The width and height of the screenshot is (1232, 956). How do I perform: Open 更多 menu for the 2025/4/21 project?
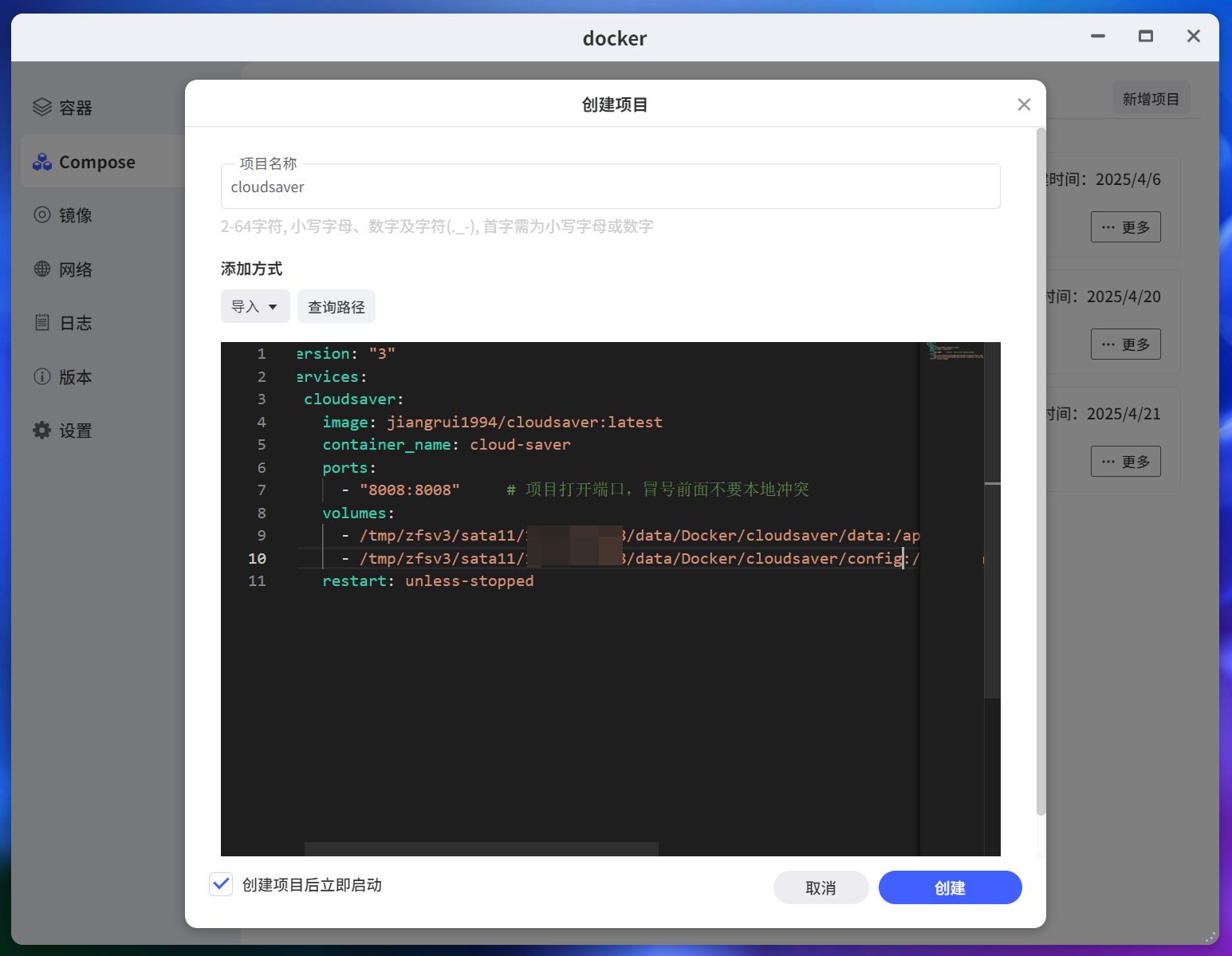click(1126, 462)
